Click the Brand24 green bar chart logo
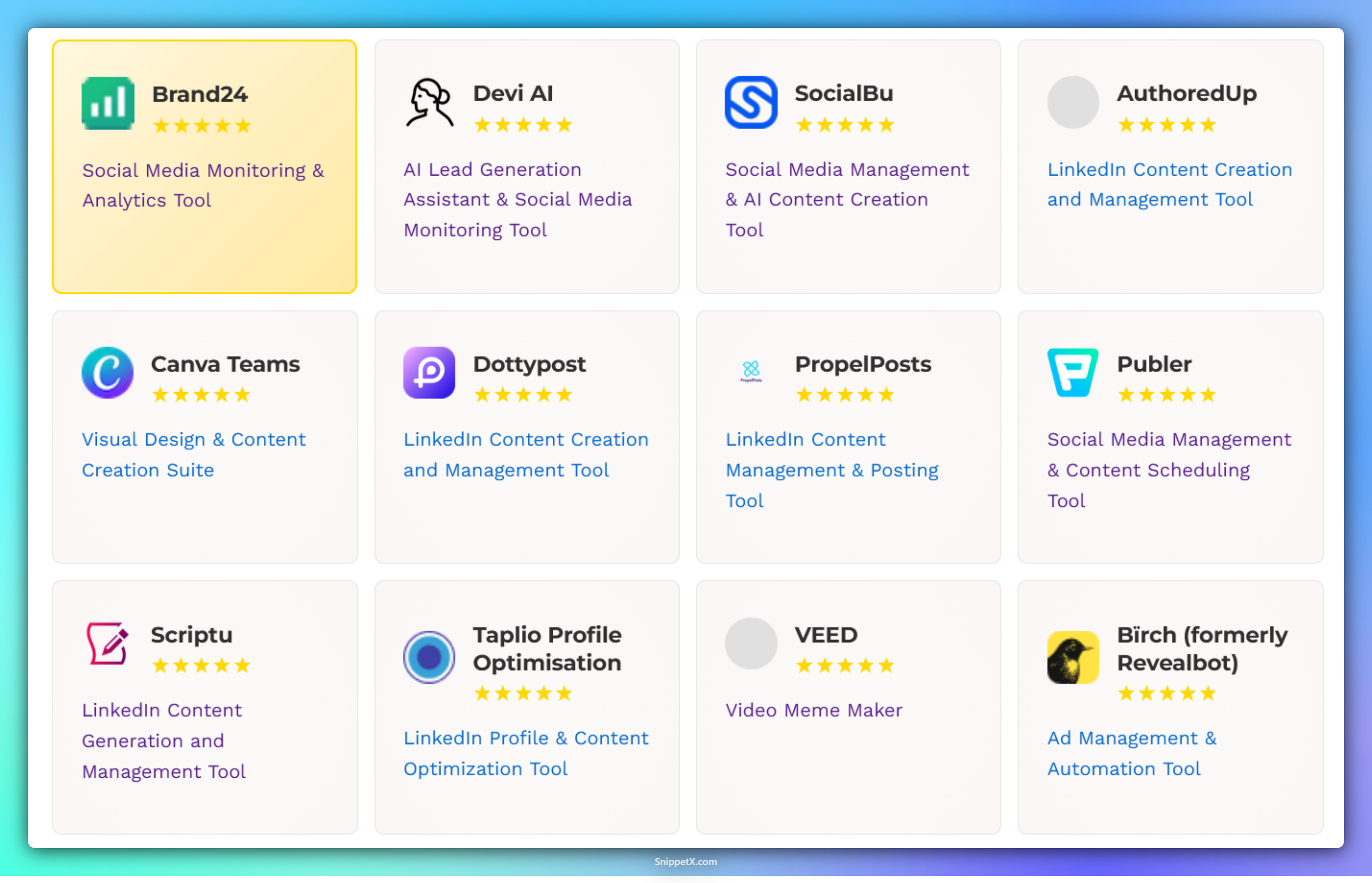This screenshot has width=1372, height=883. [x=108, y=103]
